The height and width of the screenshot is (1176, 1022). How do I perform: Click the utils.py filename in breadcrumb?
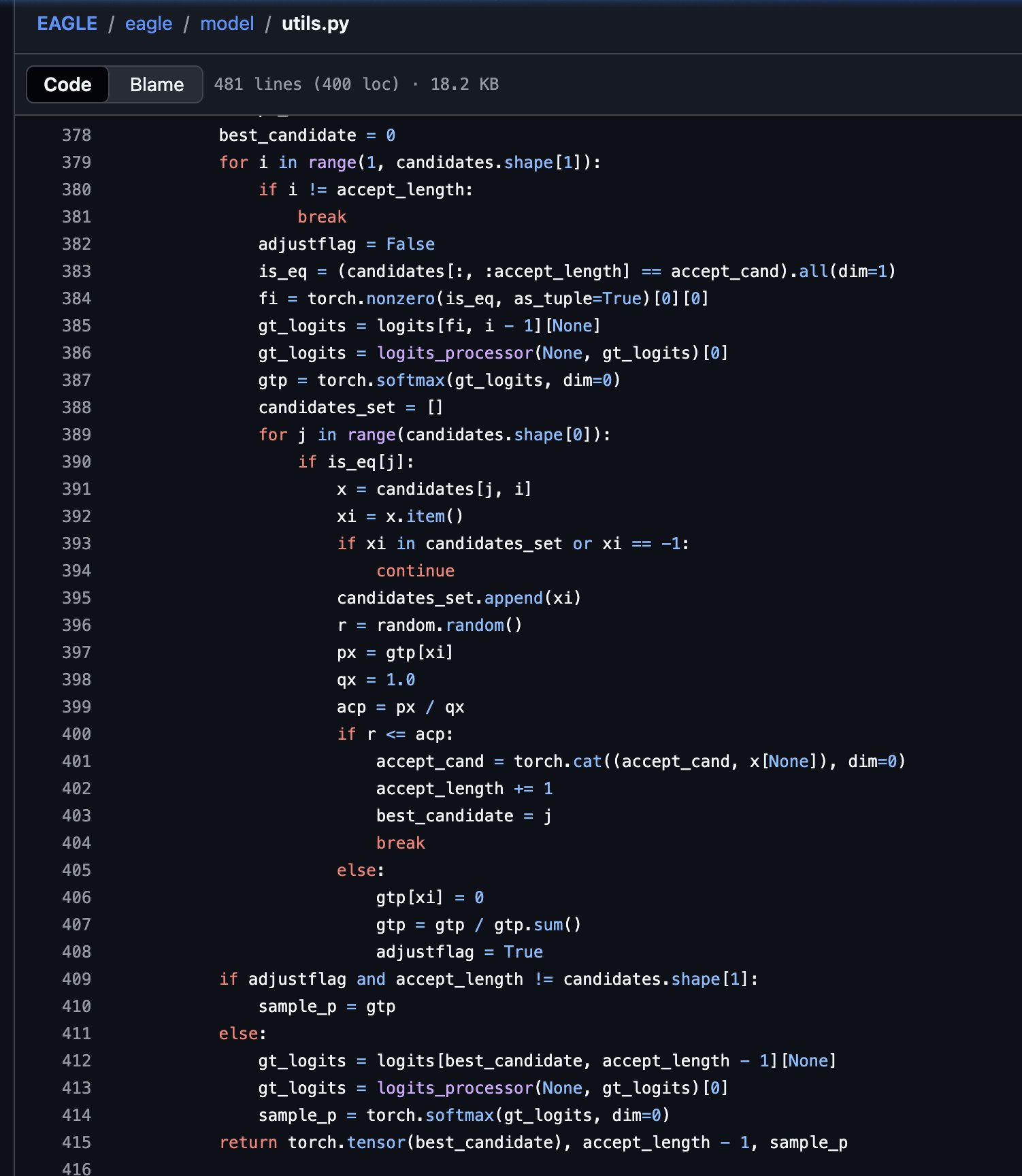[315, 24]
